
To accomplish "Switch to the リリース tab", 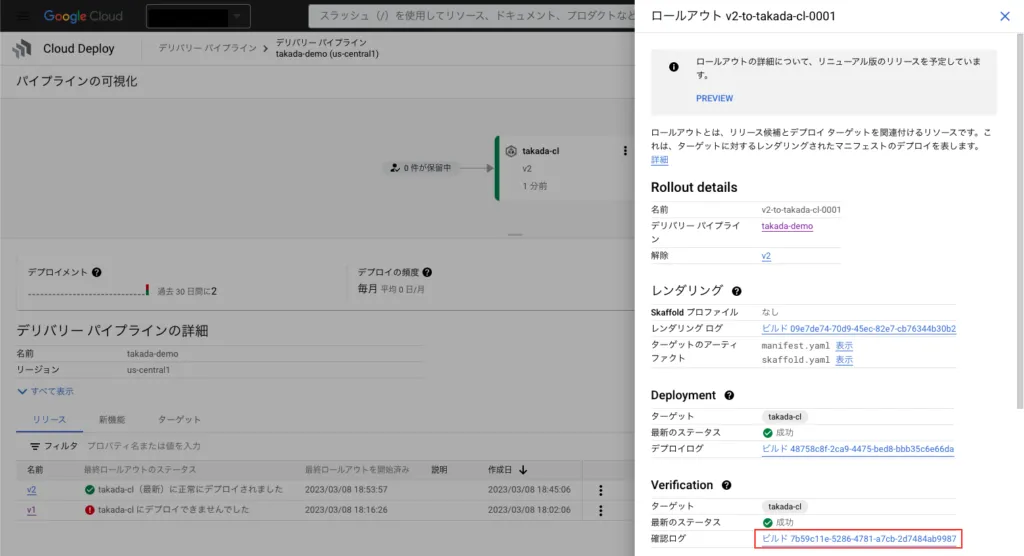I will coord(50,419).
